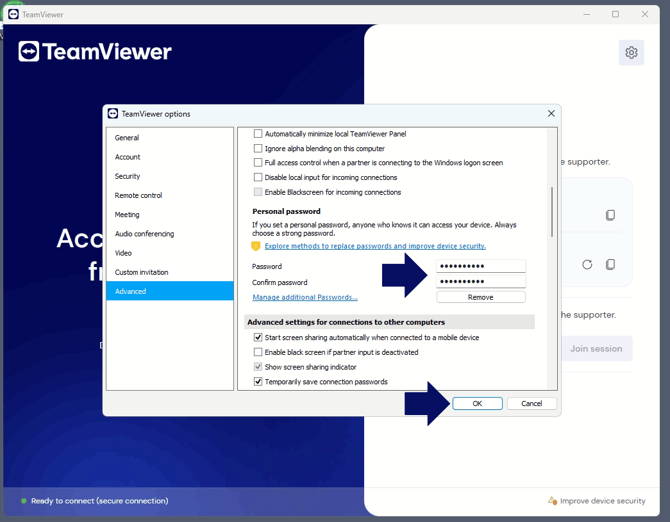Click Personal password section heading
This screenshot has height=522, width=670.
[286, 211]
